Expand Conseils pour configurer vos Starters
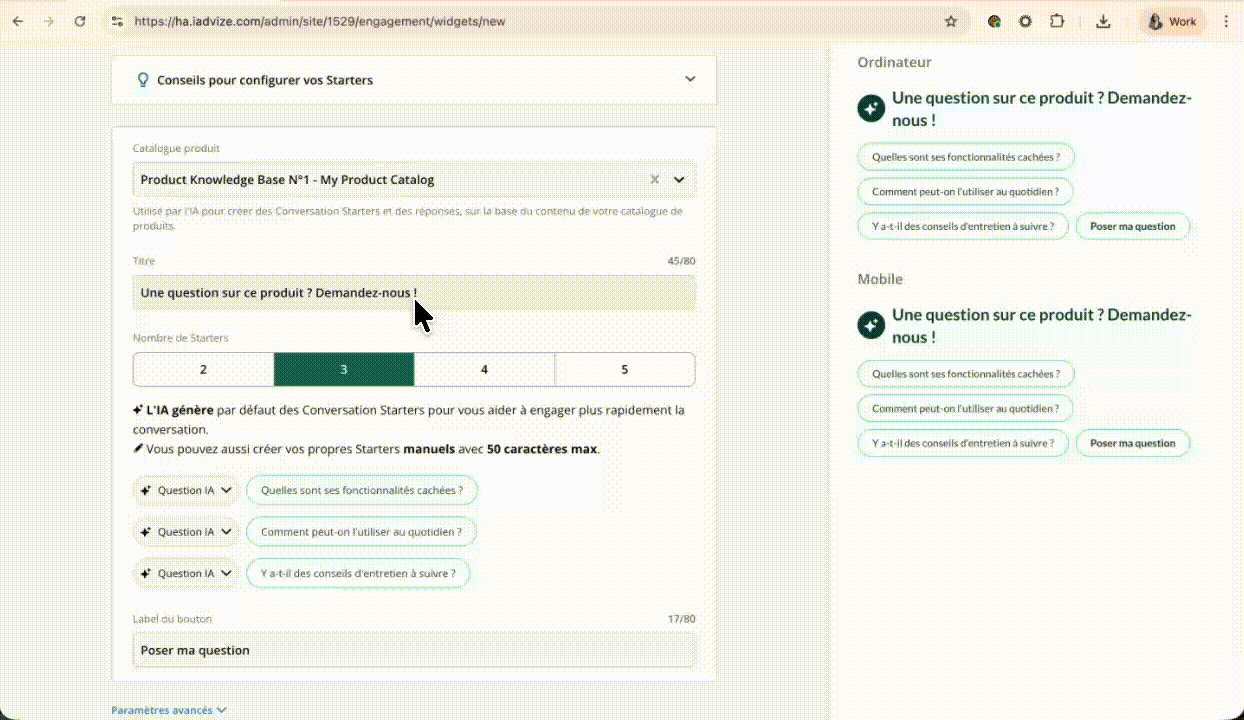The image size is (1244, 720). pos(414,80)
